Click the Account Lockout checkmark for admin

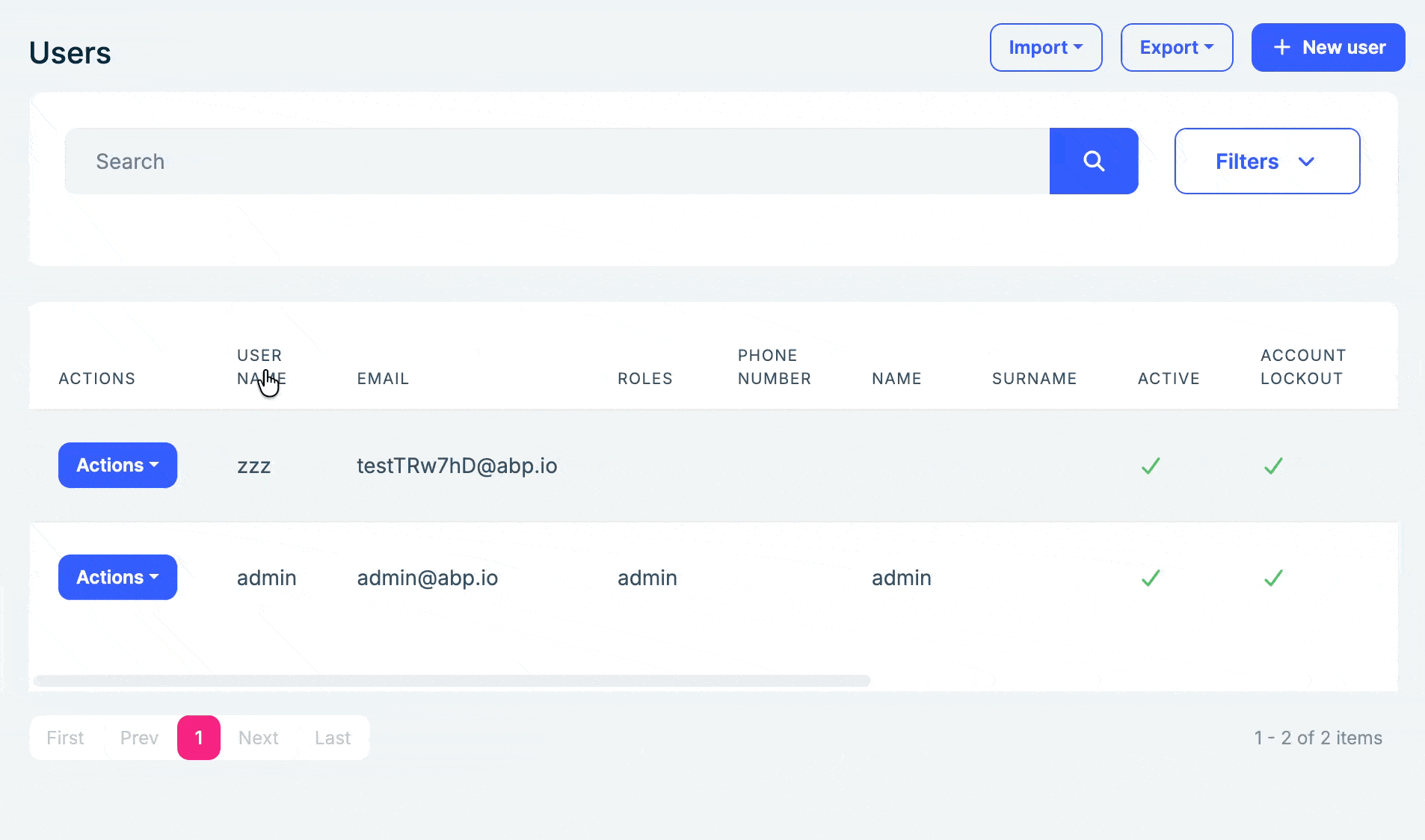(x=1273, y=578)
